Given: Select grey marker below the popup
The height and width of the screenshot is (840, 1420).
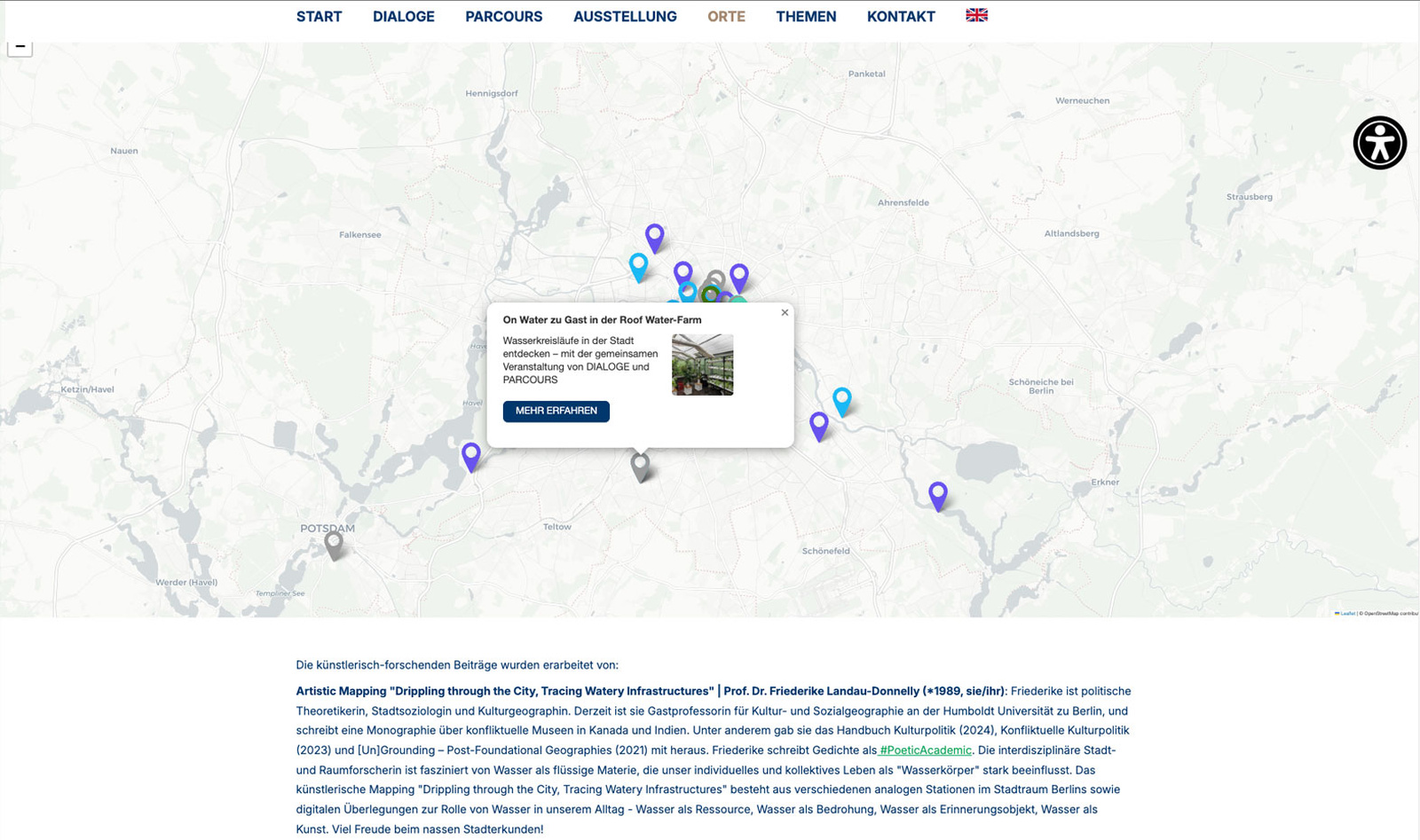Looking at the screenshot, I should [x=640, y=467].
